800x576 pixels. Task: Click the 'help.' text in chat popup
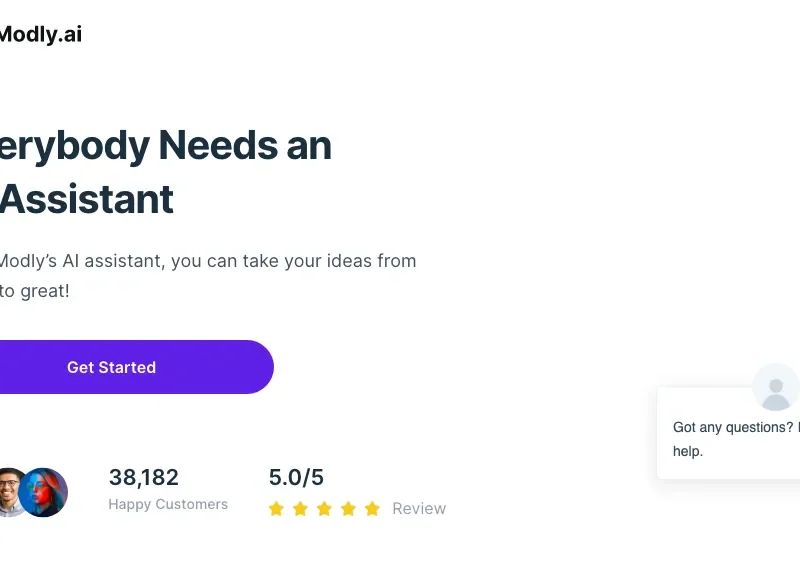click(688, 452)
